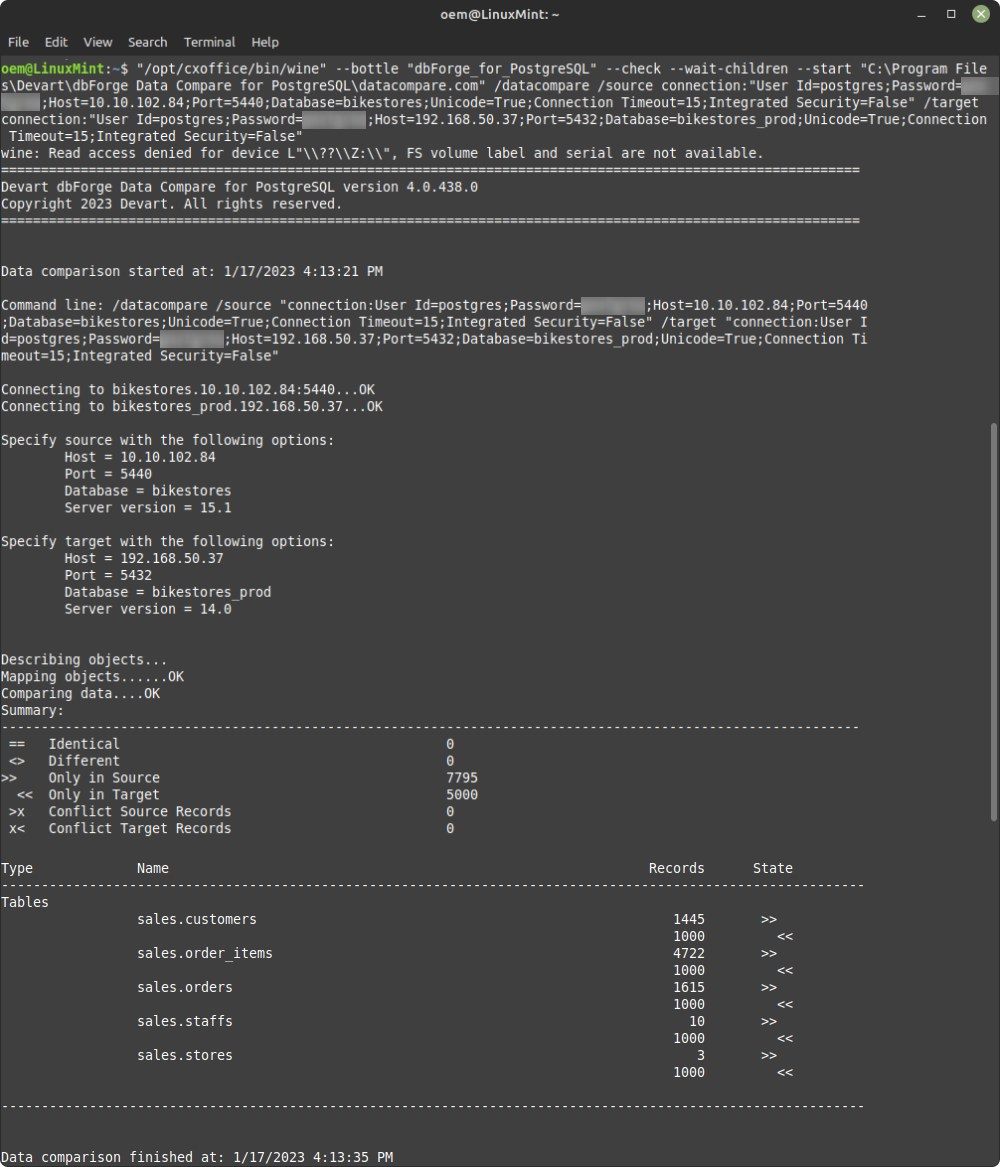Screen dimensions: 1000x1167
Task: Click the Host = 10.10.102.84 line
Action: pos(140,457)
